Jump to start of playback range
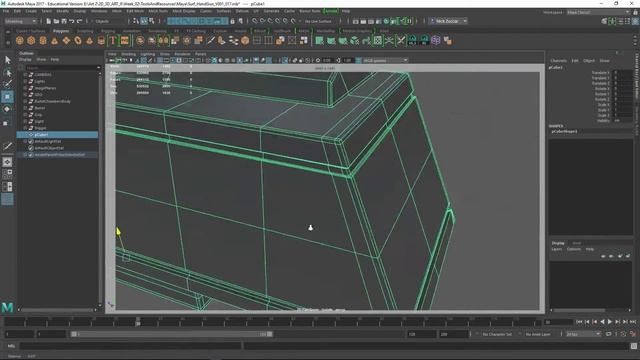The height and width of the screenshot is (360, 640). click(x=579, y=322)
